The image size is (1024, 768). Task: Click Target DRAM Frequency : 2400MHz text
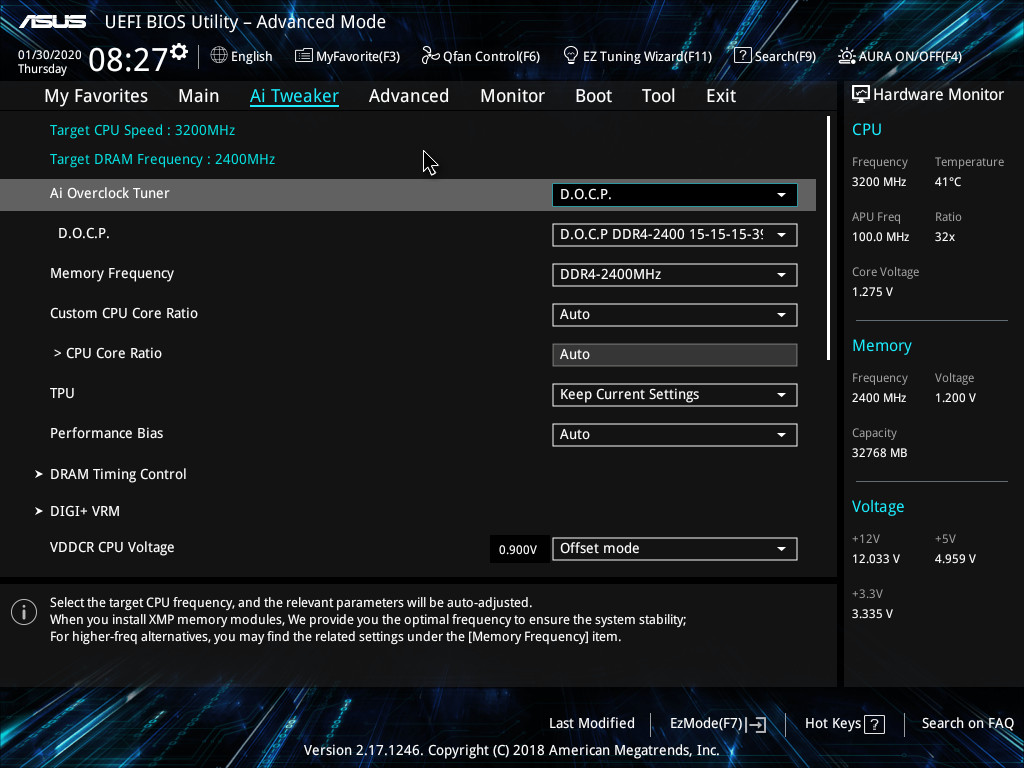[163, 159]
